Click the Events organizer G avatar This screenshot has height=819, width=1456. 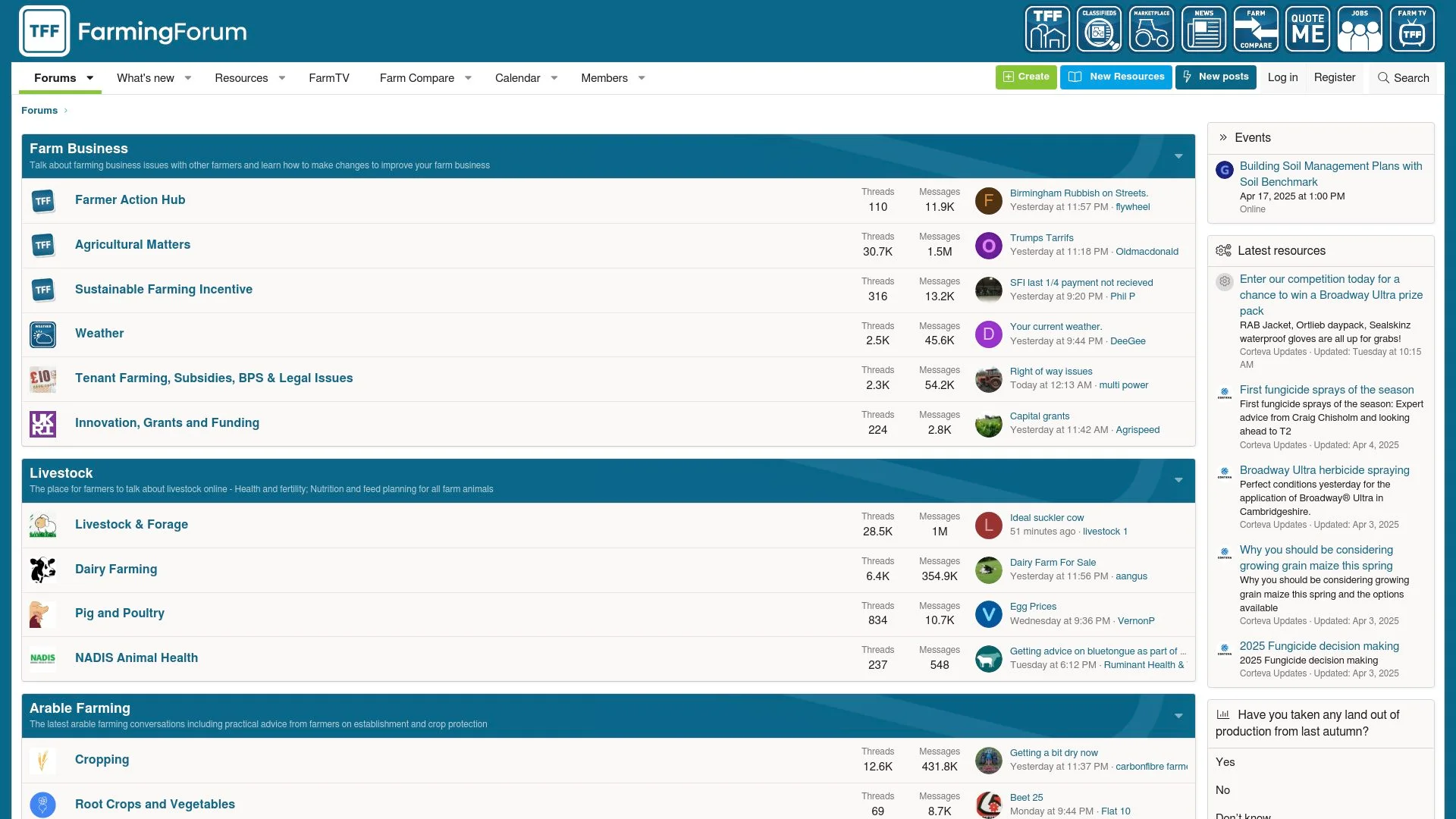click(1225, 170)
